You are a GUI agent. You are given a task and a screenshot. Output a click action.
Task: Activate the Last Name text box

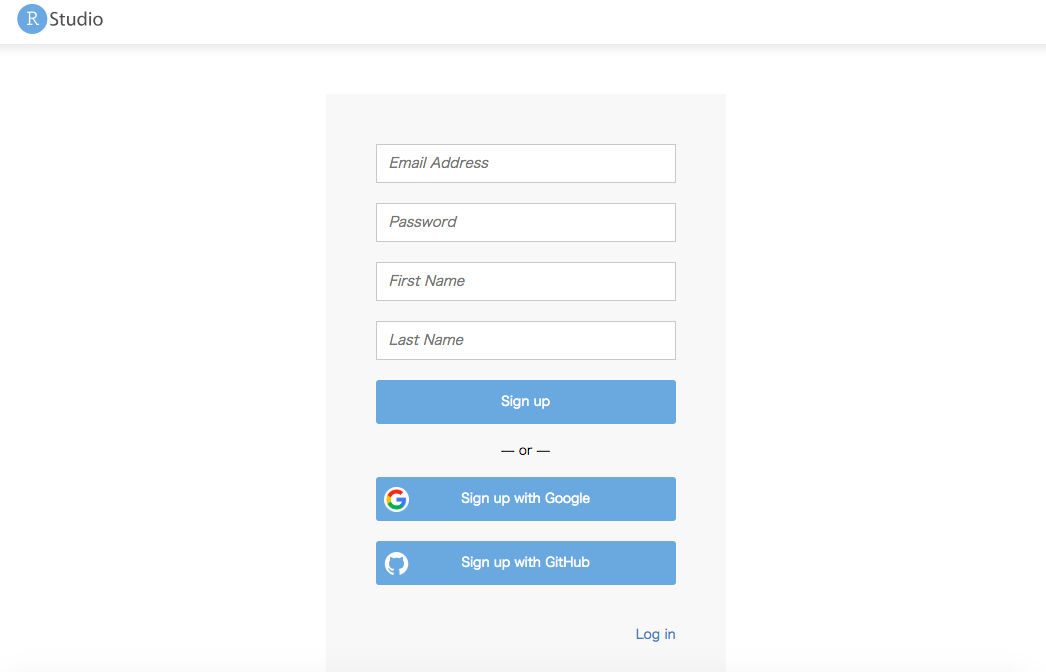pyautogui.click(x=525, y=340)
